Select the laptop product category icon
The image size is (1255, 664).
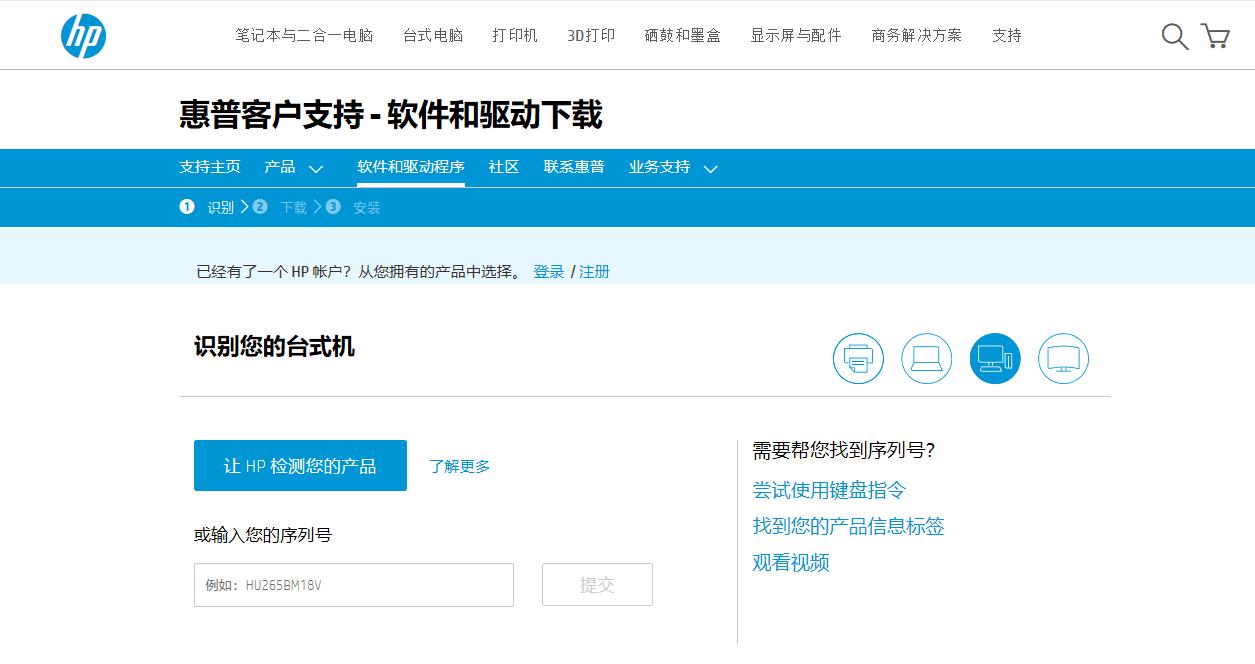pyautogui.click(x=926, y=358)
